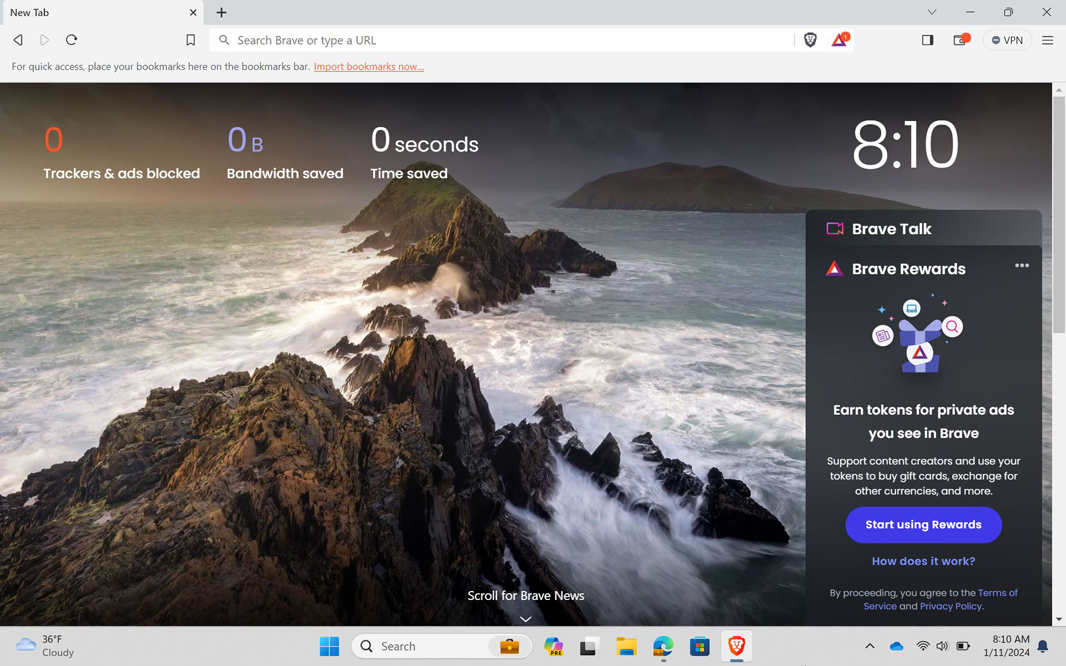Image resolution: width=1066 pixels, height=666 pixels.
Task: Expand the tab search dropdown arrow
Action: (x=931, y=13)
